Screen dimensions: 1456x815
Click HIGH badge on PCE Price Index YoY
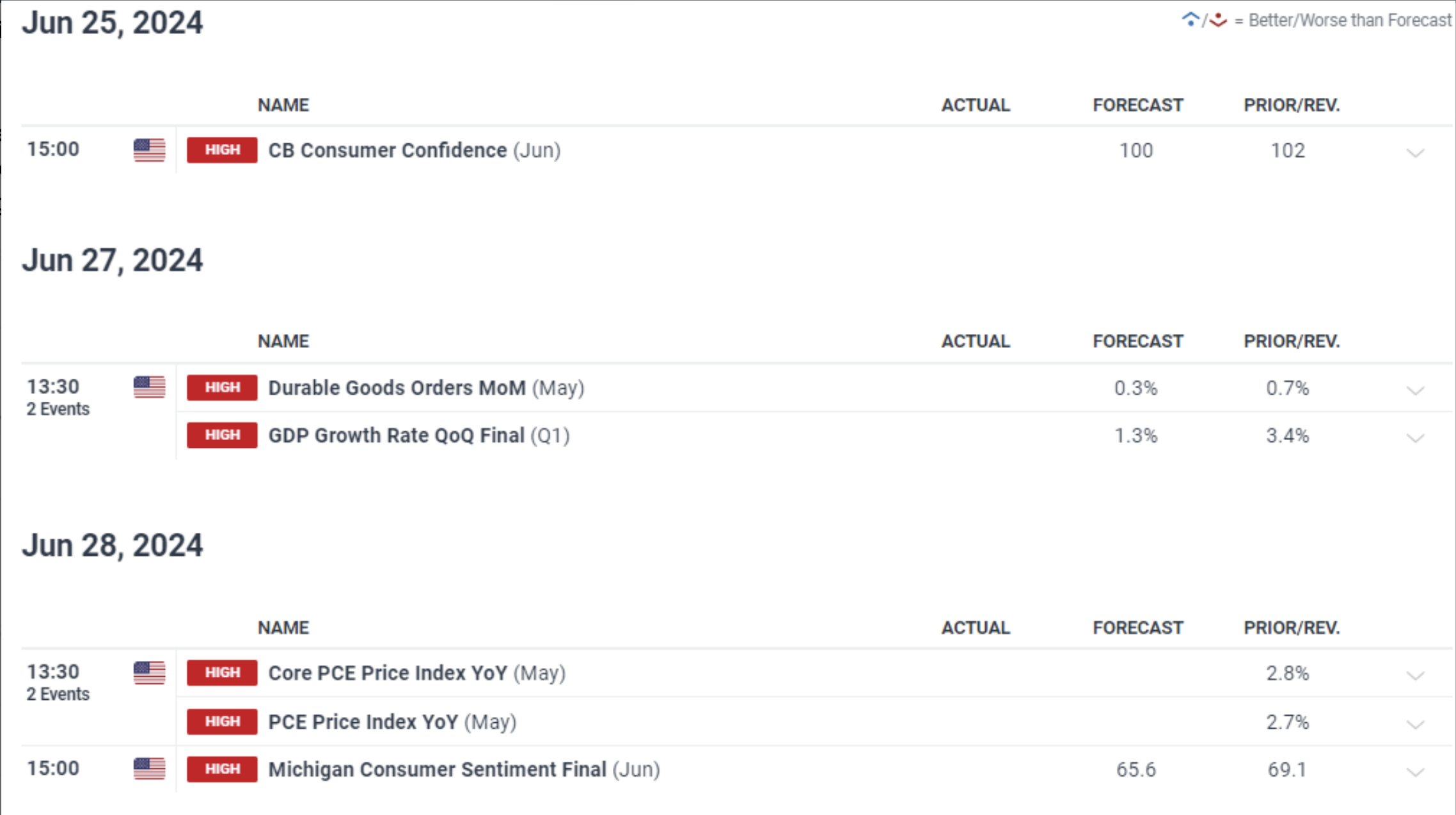[x=222, y=722]
